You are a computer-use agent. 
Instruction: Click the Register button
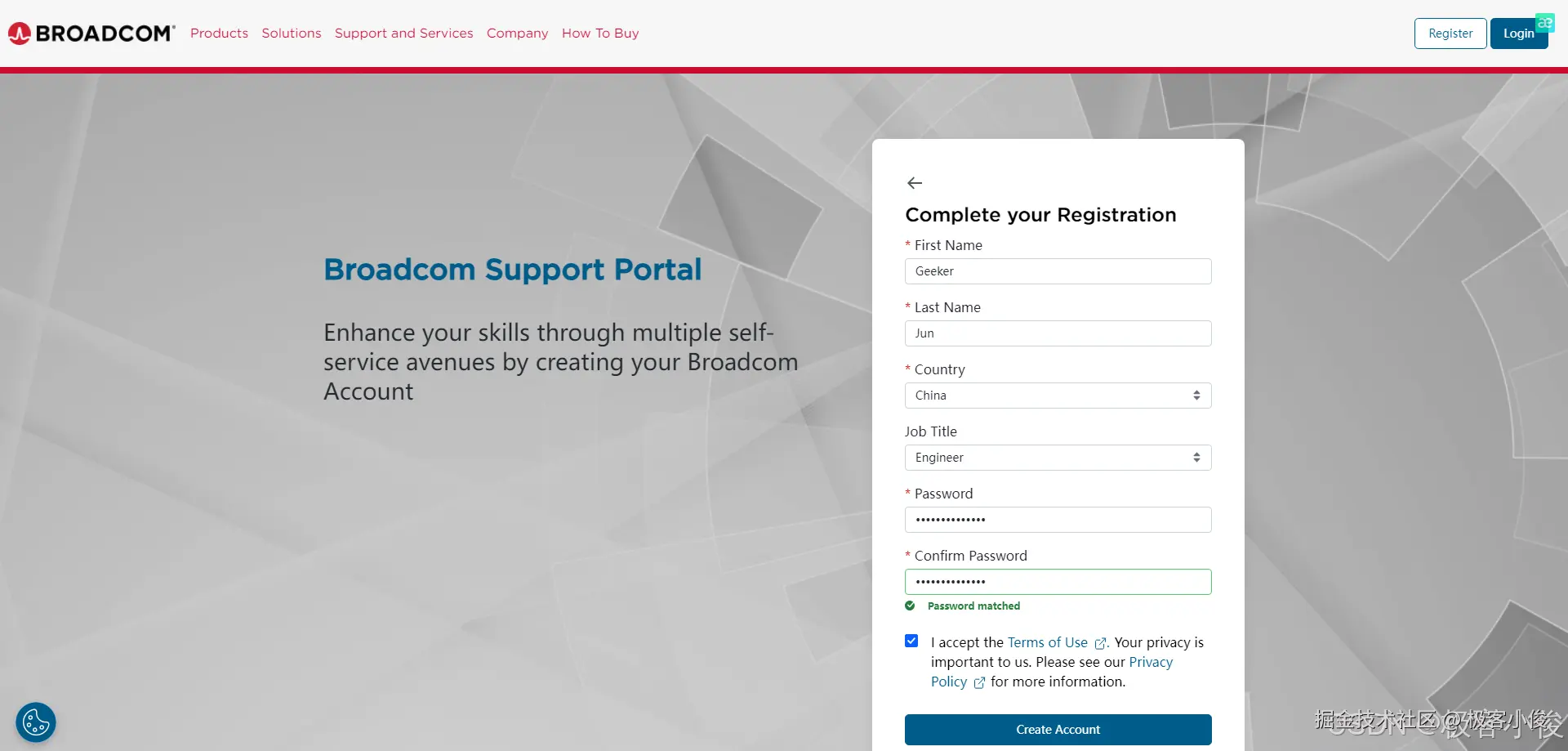[x=1450, y=34]
